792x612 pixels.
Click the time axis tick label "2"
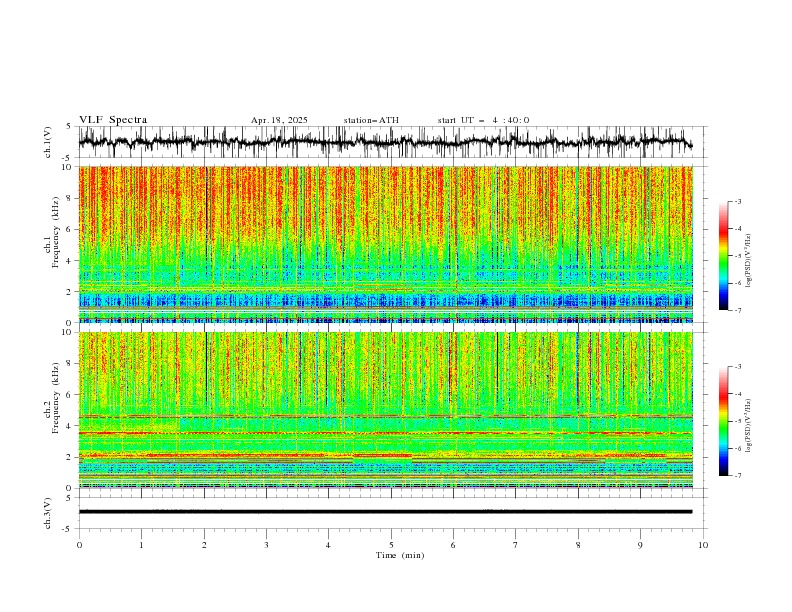click(204, 545)
